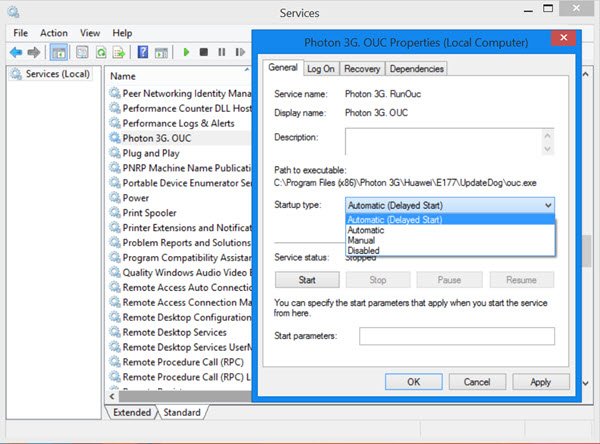Click the Back arrow in Services toolbar
The height and width of the screenshot is (444, 600).
pyautogui.click(x=16, y=52)
